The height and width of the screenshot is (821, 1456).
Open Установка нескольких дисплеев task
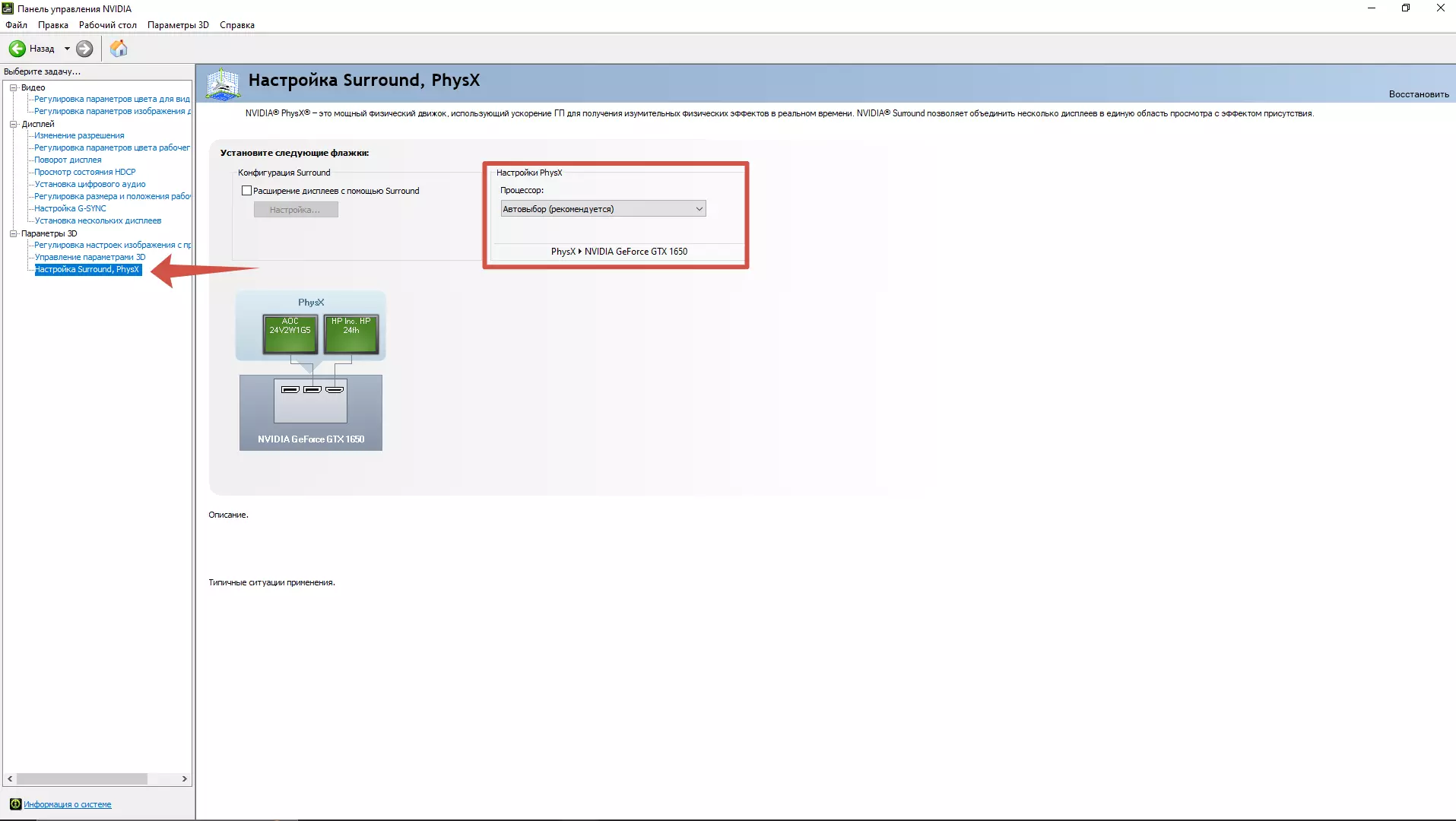(98, 220)
